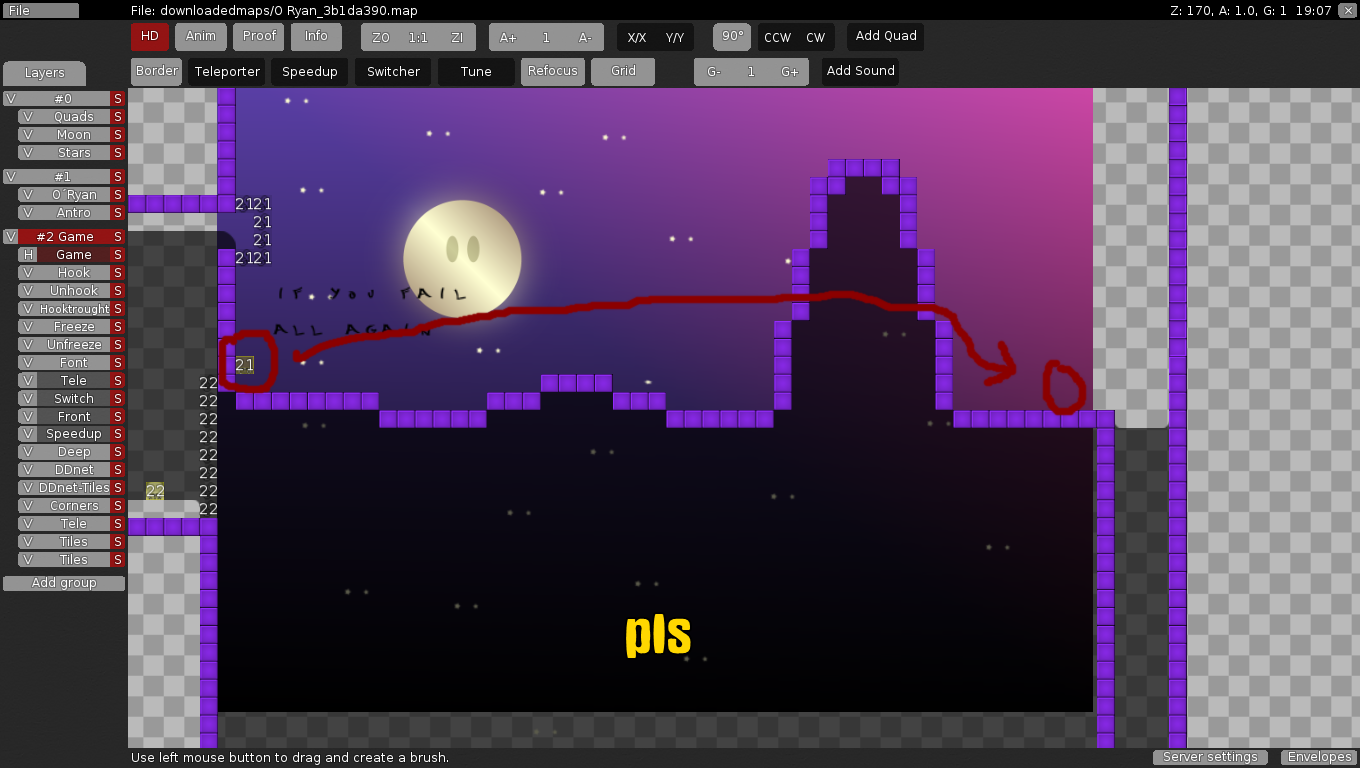The width and height of the screenshot is (1360, 768).
Task: Zoom in with the ZI button
Action: point(457,37)
